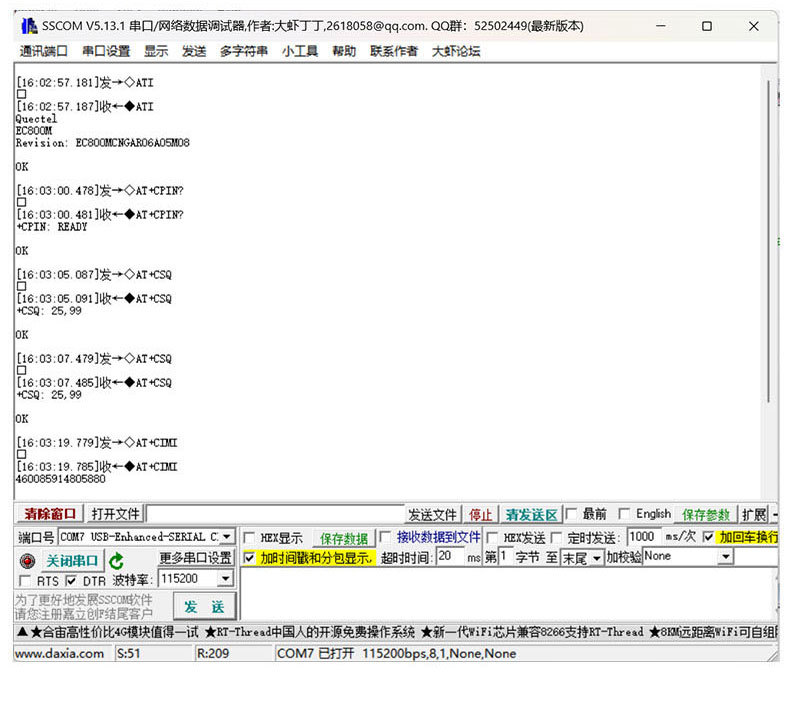Click the 第 1 字节 start byte field
This screenshot has width=790, height=718.
pyautogui.click(x=504, y=556)
